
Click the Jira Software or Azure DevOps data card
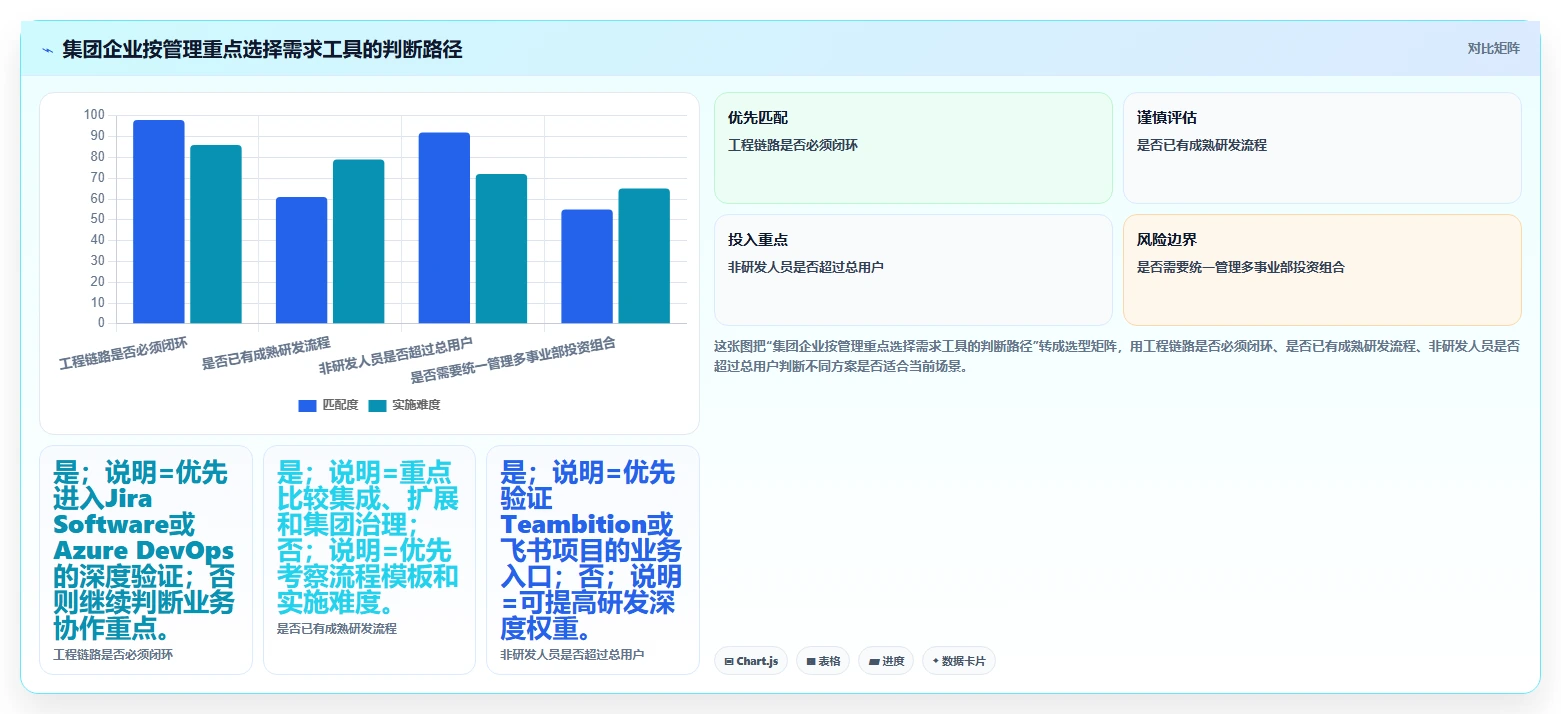146,560
